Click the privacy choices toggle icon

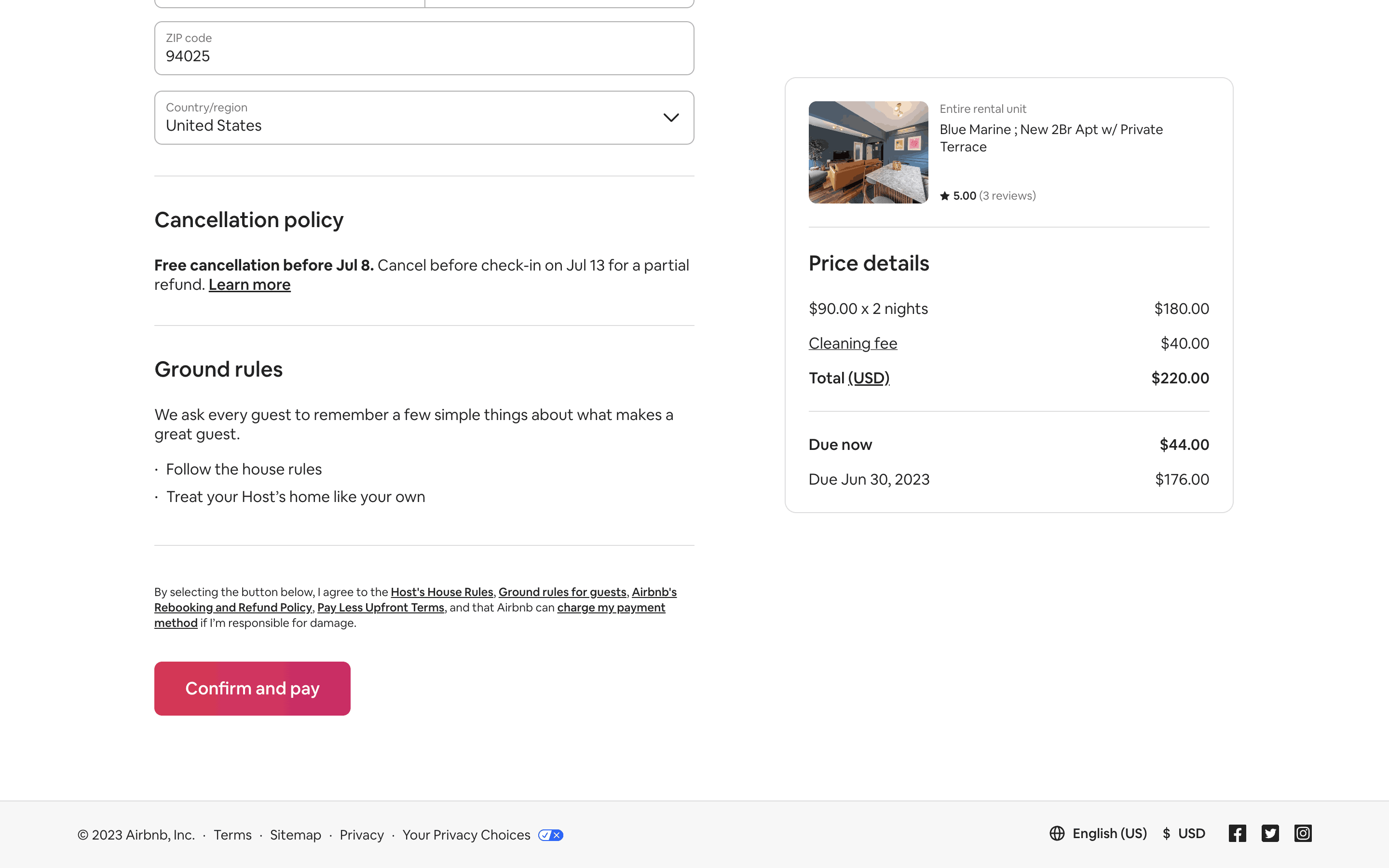click(x=550, y=835)
